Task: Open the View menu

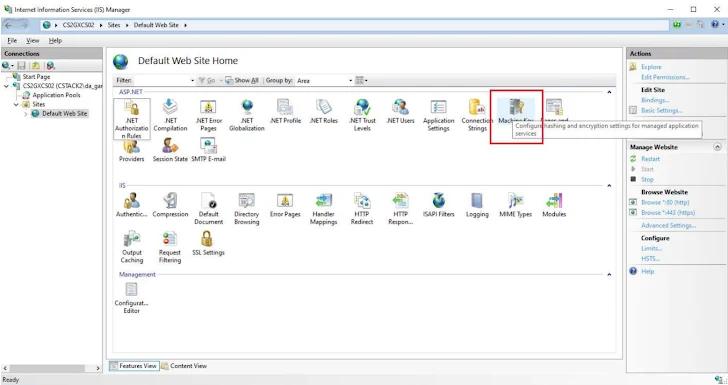Action: tap(32, 41)
